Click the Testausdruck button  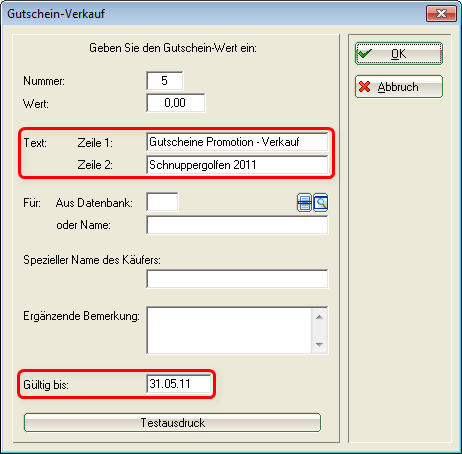pyautogui.click(x=172, y=423)
